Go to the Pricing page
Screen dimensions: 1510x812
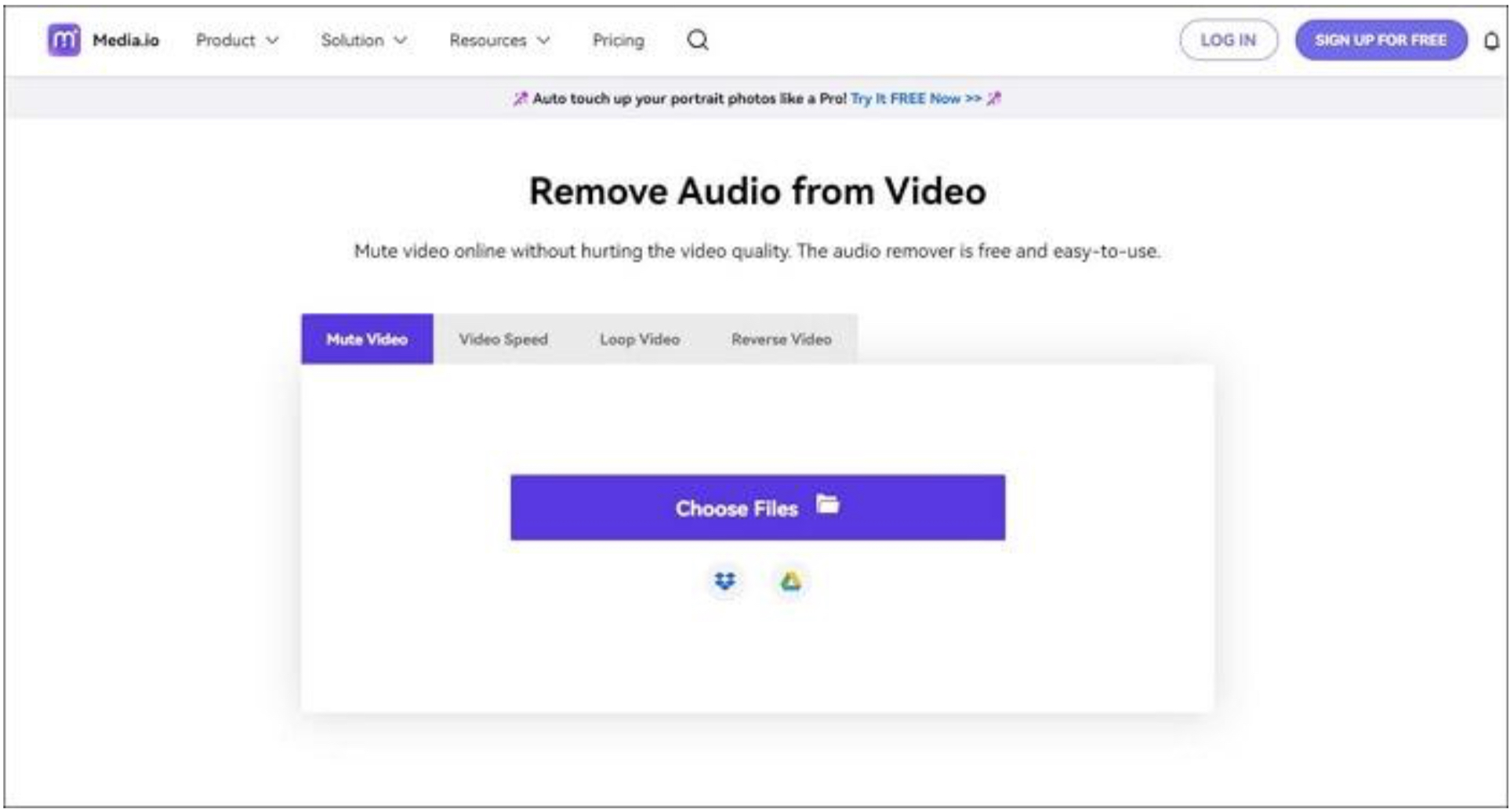[618, 40]
